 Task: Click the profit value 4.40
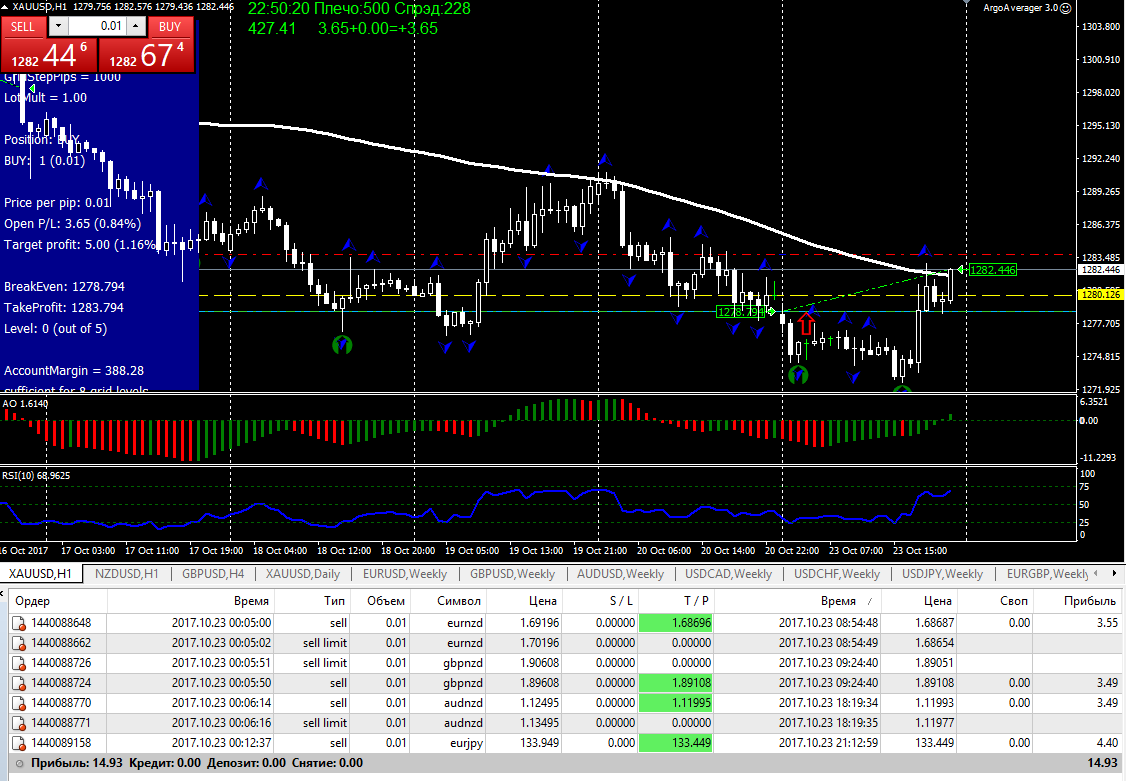[x=1107, y=743]
